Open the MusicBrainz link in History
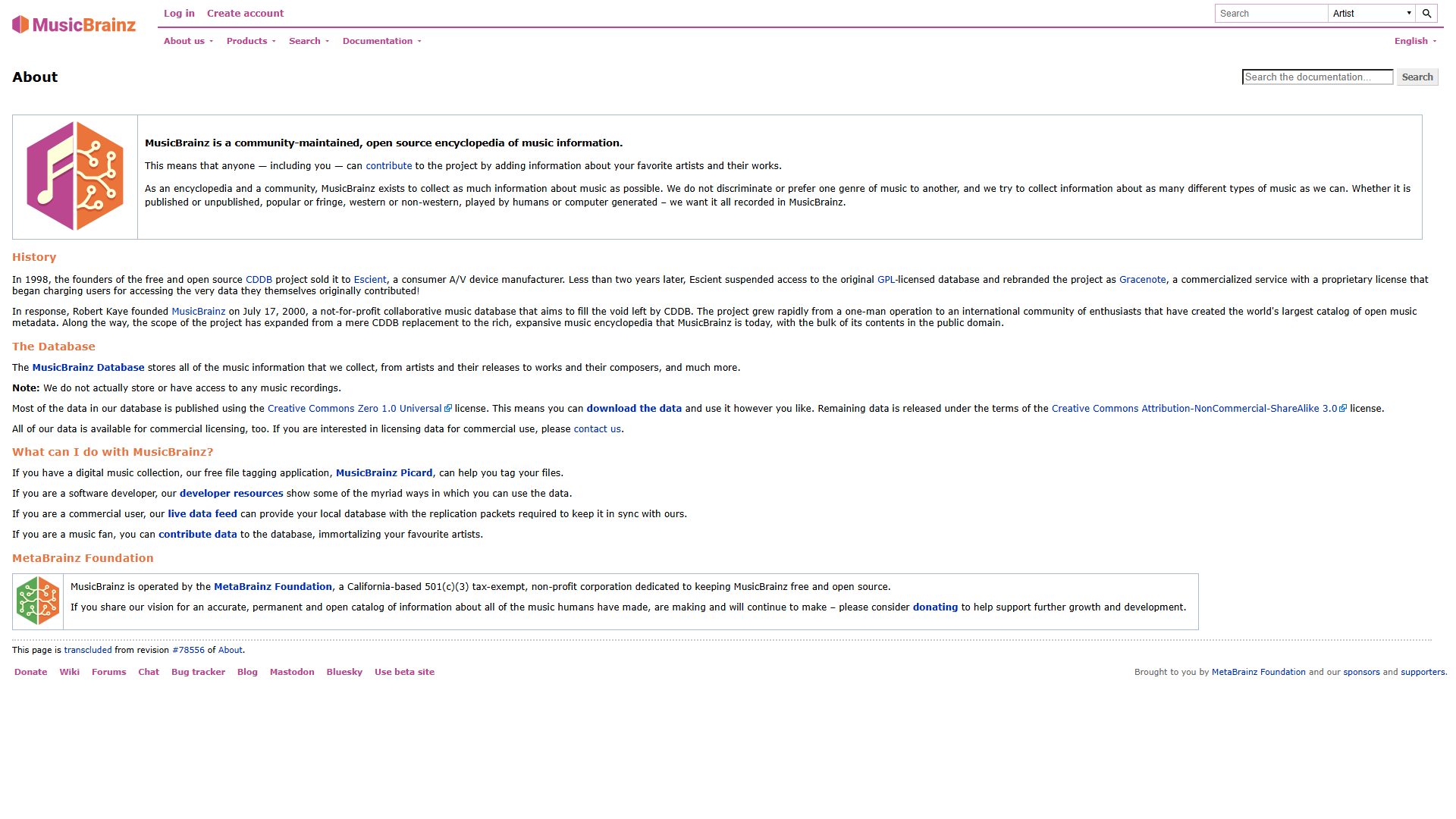 point(199,312)
